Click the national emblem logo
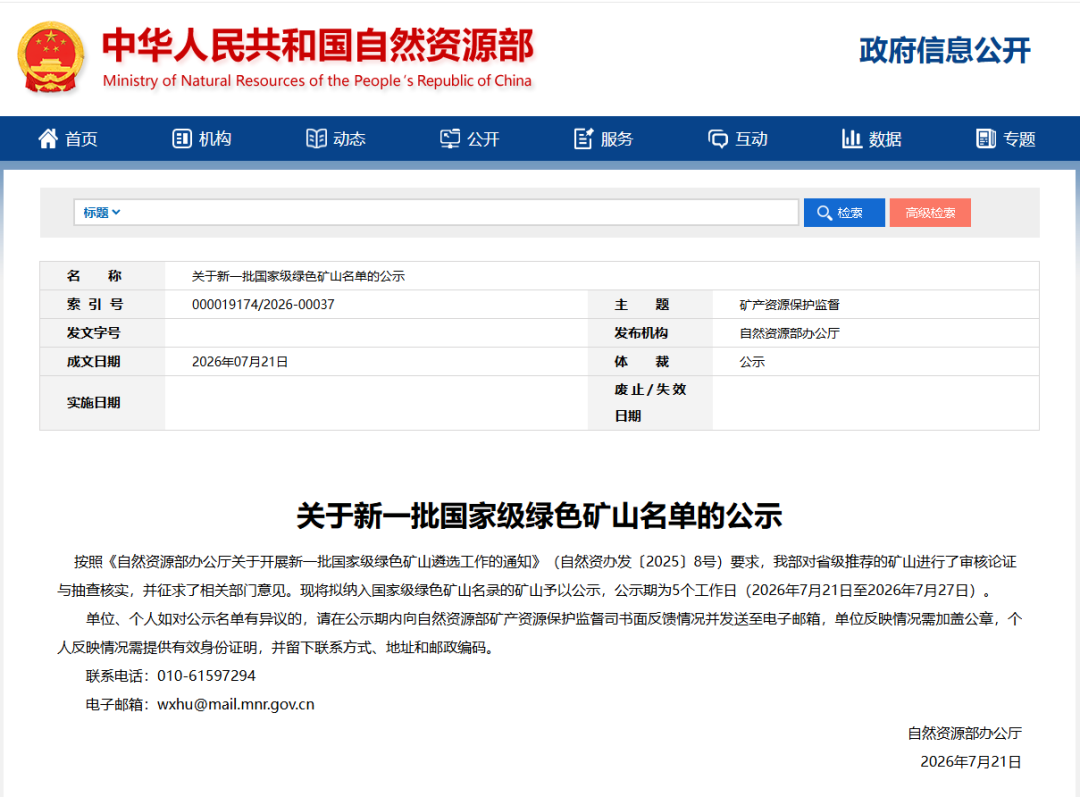The height and width of the screenshot is (797, 1080). click(x=51, y=57)
